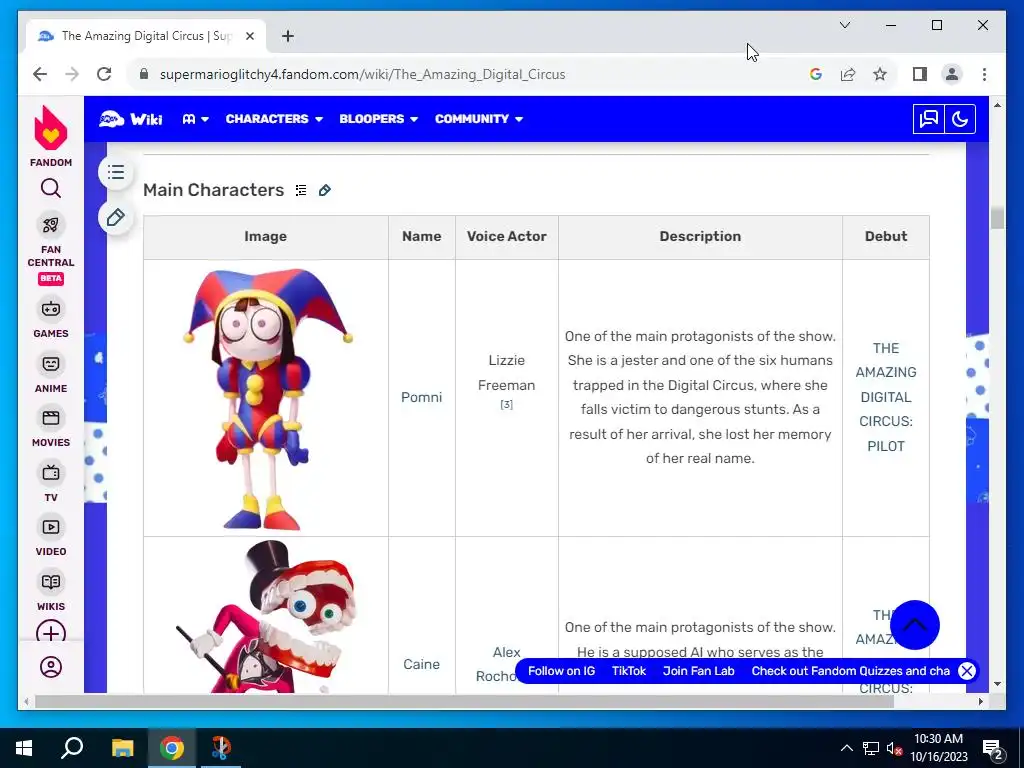Click Caine character image
1024x768 pixels.
click(266, 616)
